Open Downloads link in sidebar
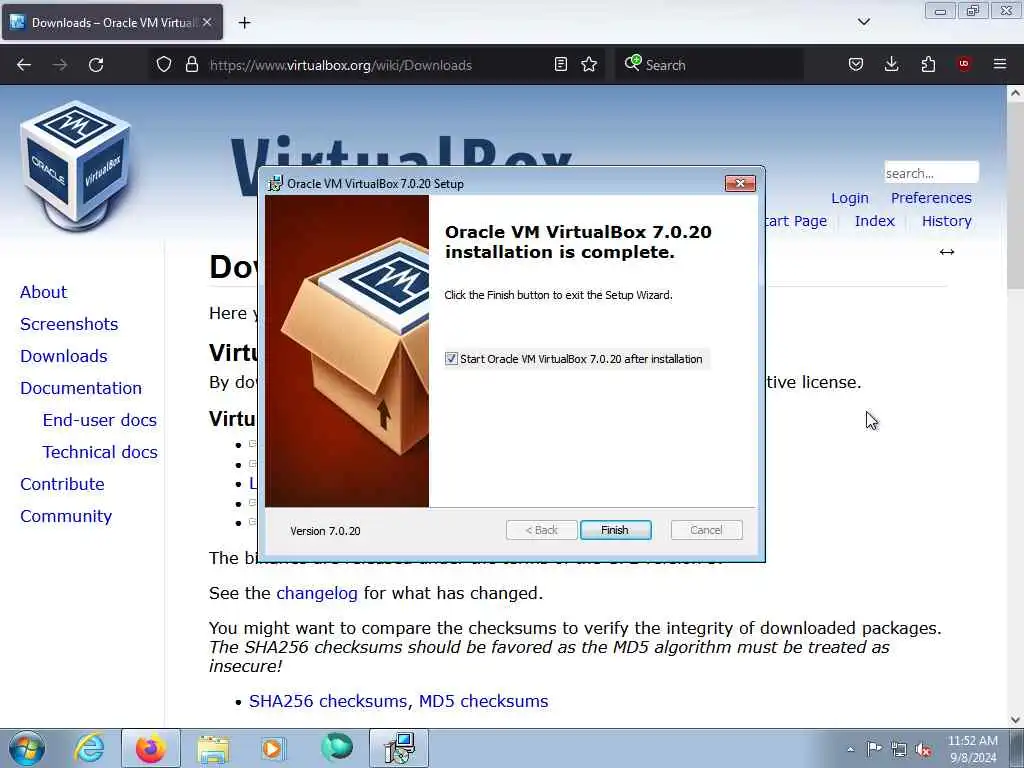The width and height of the screenshot is (1024, 768). tap(64, 356)
